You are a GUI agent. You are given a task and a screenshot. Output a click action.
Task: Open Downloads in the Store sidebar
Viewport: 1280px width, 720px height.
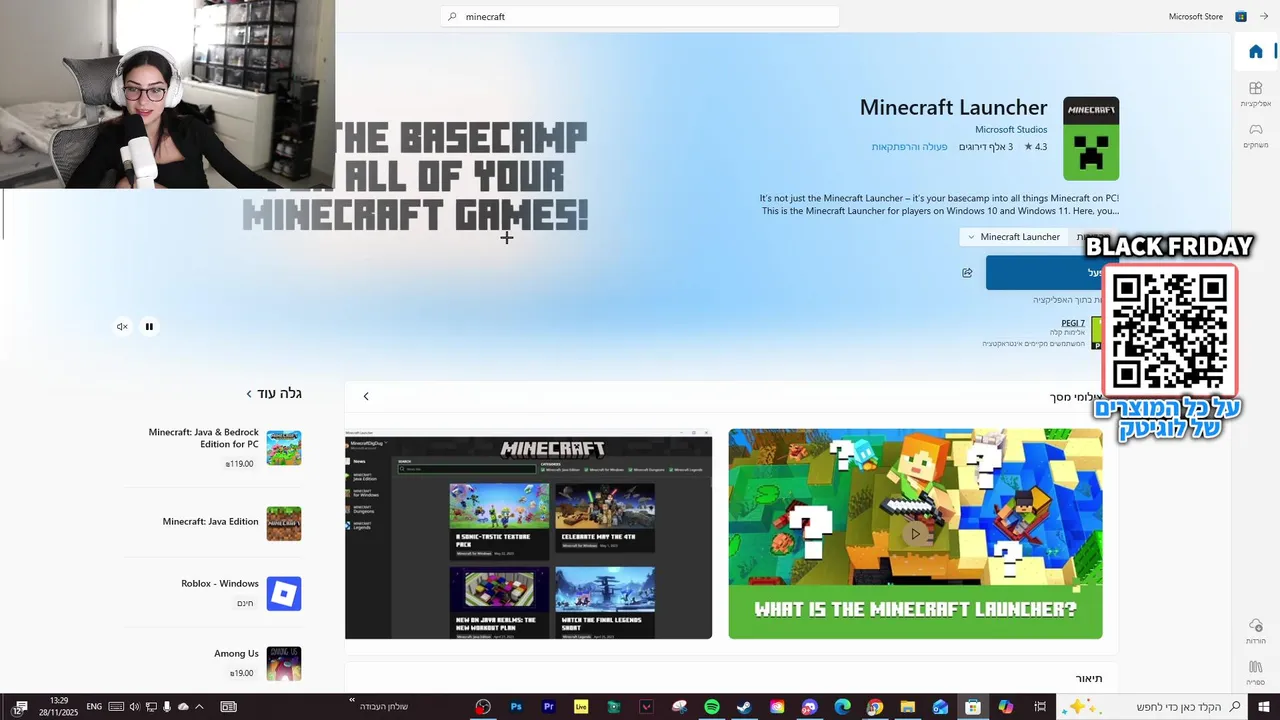[1256, 631]
